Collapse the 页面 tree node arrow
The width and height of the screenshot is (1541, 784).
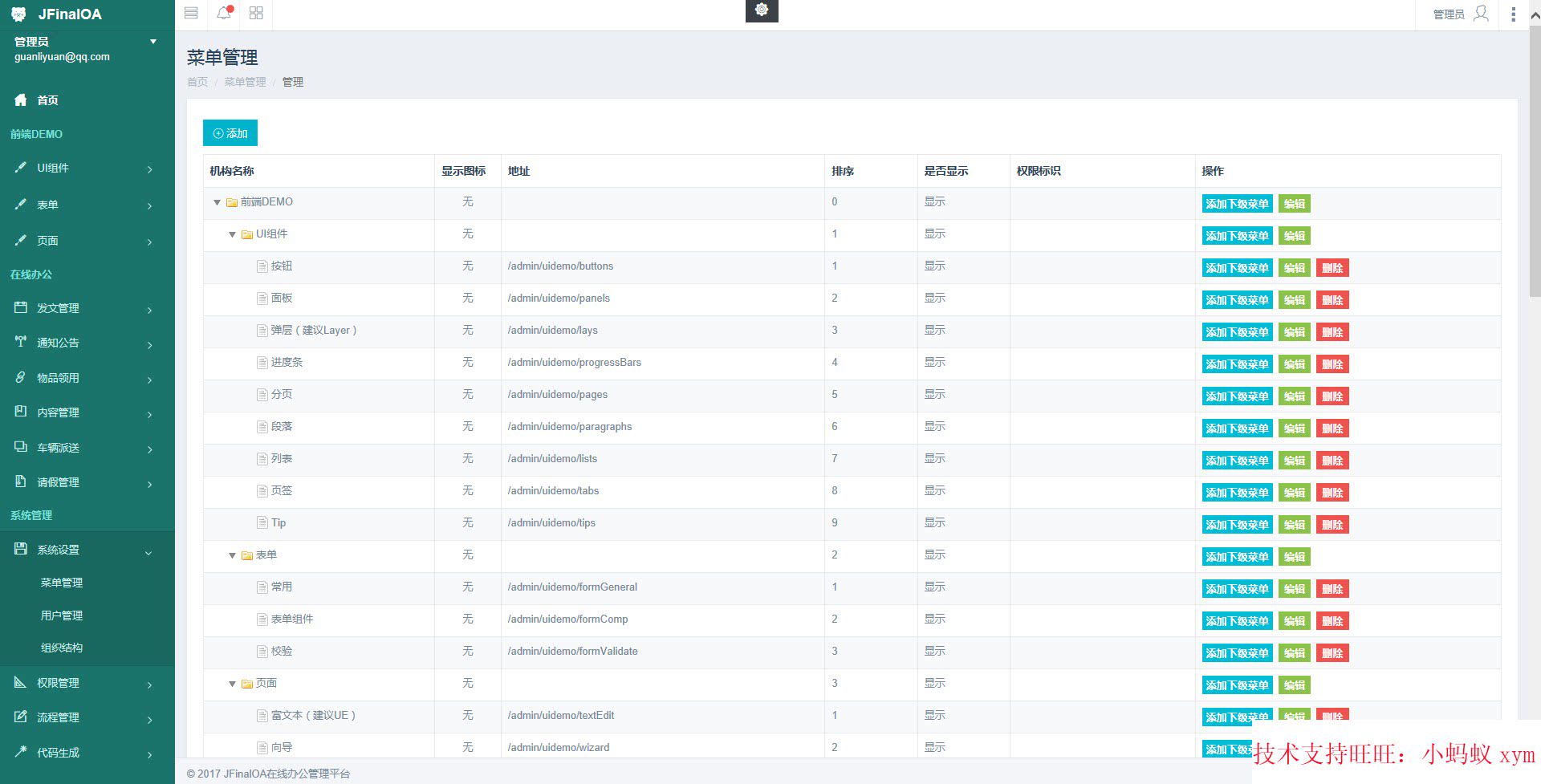point(232,684)
